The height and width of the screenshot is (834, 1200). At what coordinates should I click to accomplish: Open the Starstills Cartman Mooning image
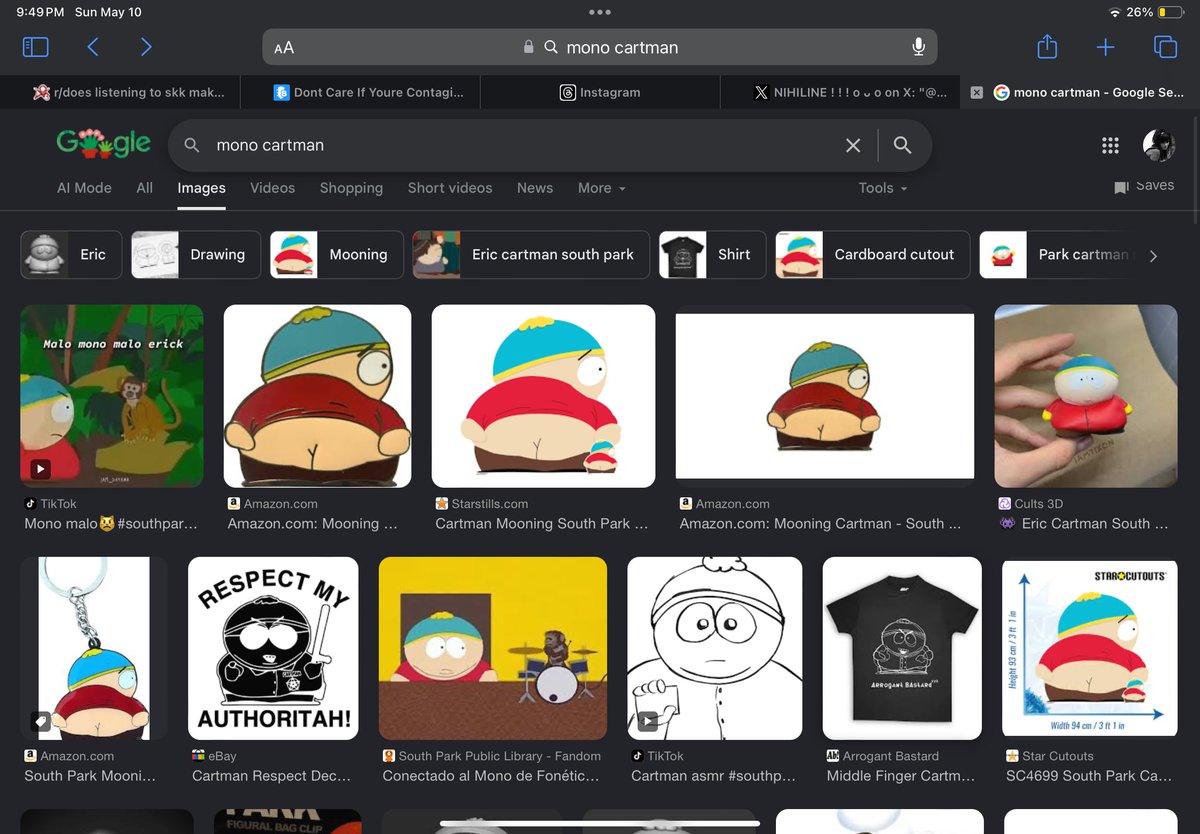pos(543,396)
